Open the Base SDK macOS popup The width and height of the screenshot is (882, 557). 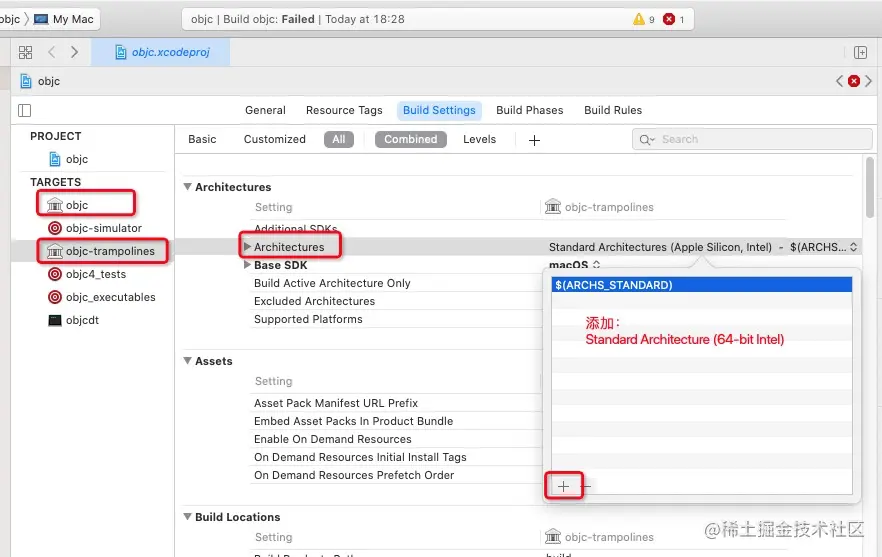click(574, 264)
